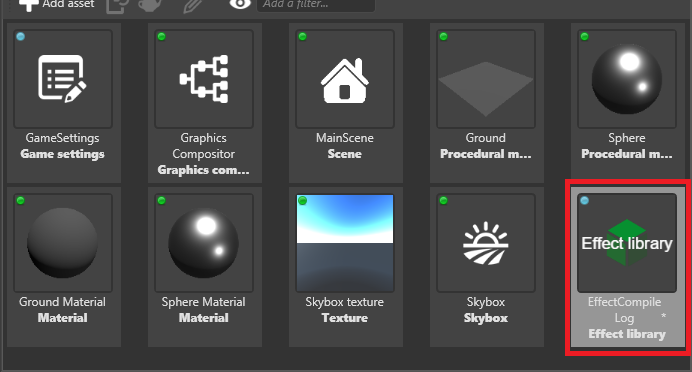Click the MainScene name label
The height and width of the screenshot is (372, 692).
[x=345, y=138]
